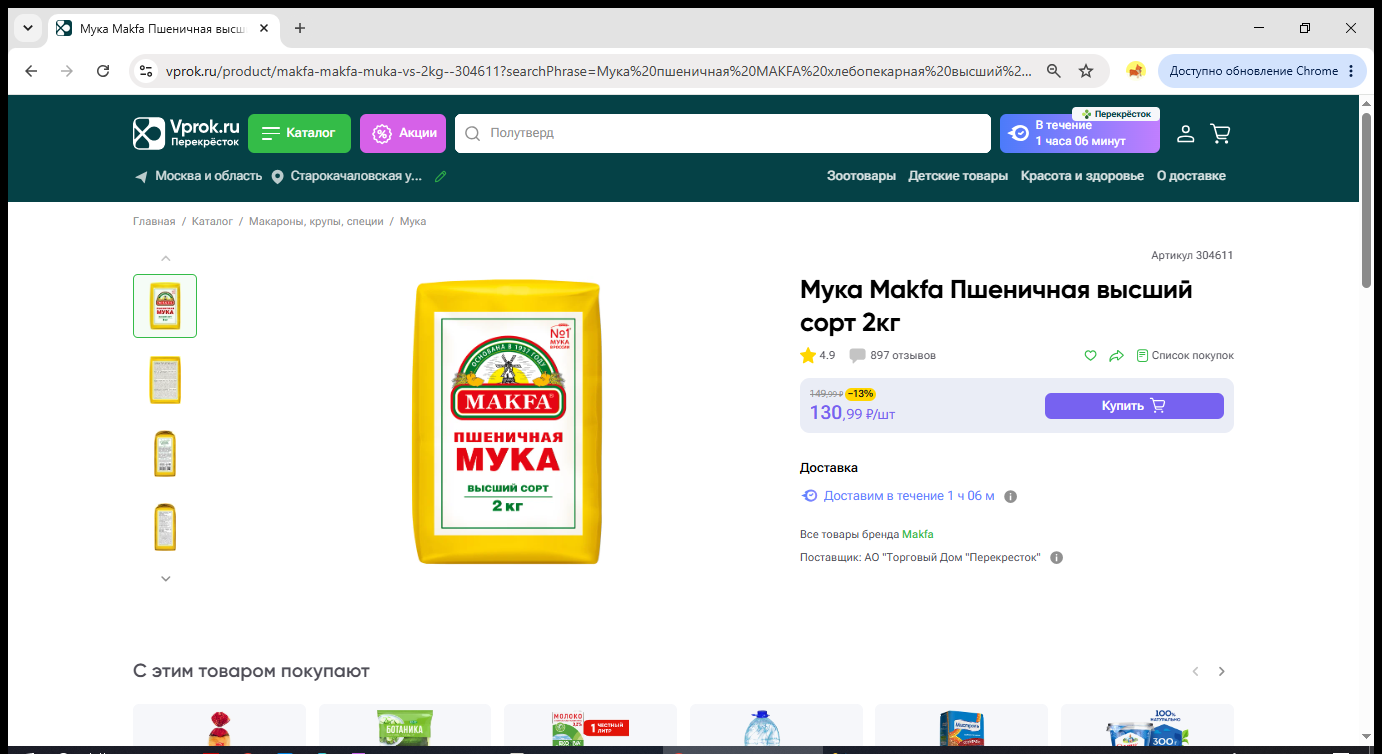Click the price 130,99 ₽/шт
This screenshot has height=754, width=1382.
tap(852, 413)
